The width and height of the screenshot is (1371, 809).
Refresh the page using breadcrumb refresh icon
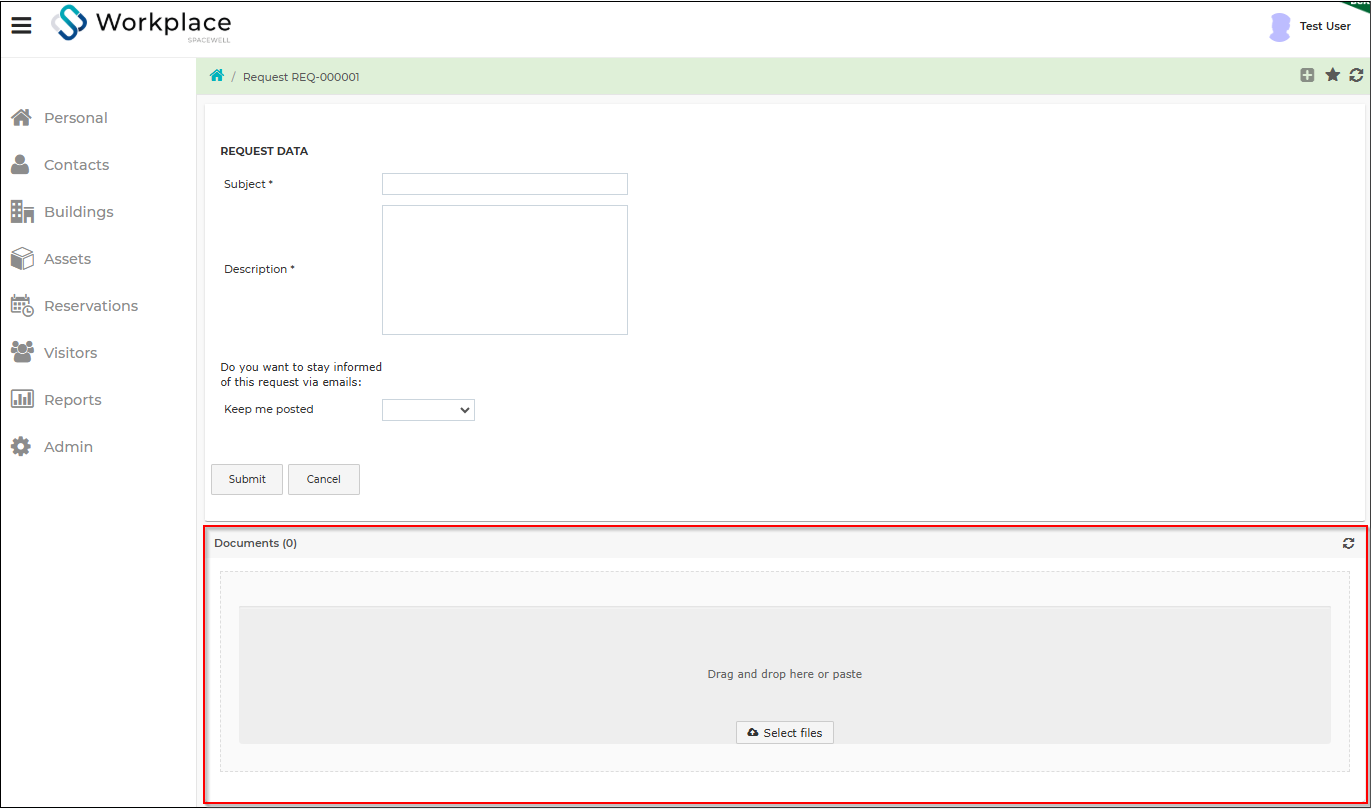(1356, 75)
